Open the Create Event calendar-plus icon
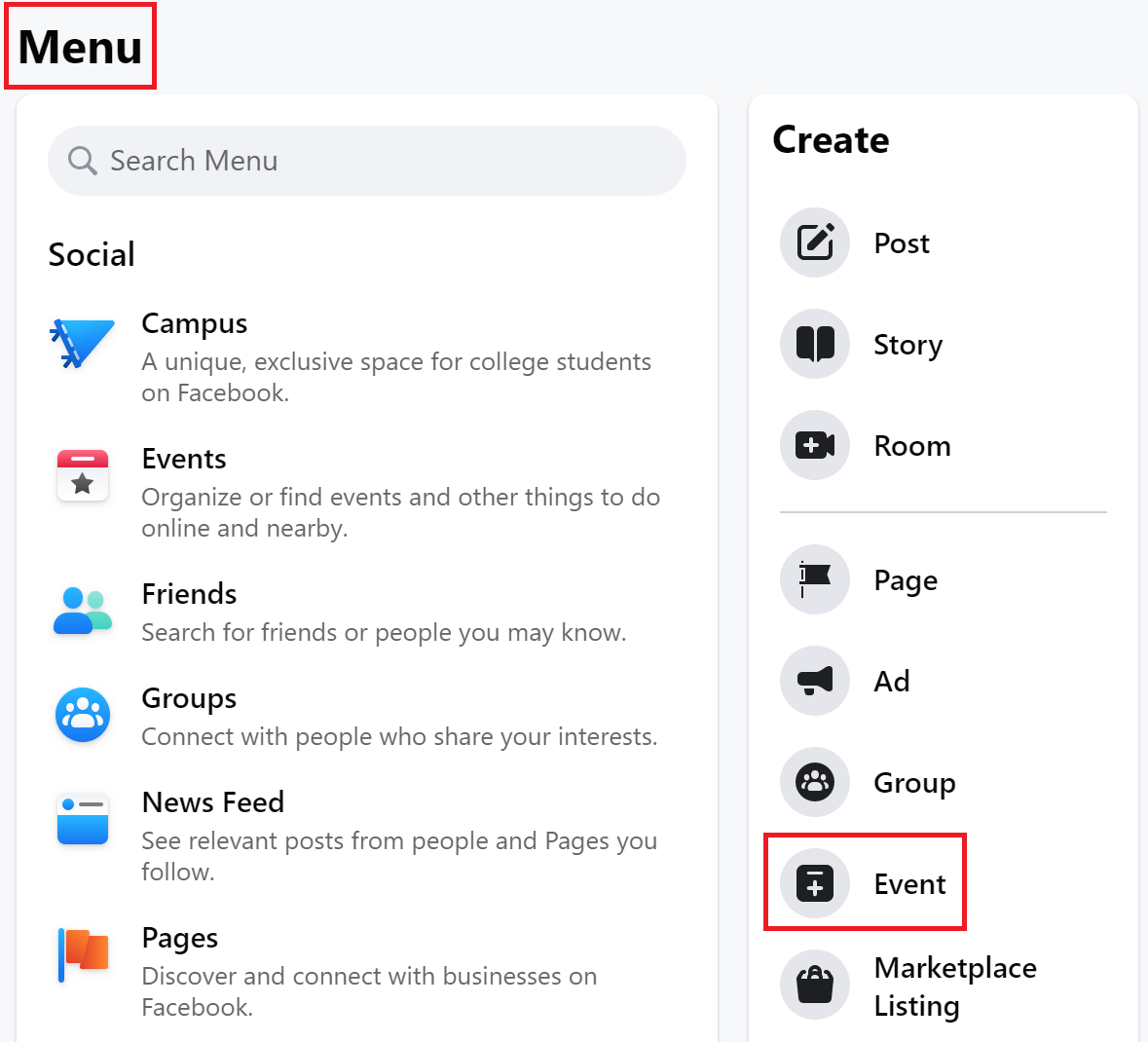This screenshot has width=1148, height=1042. pos(815,883)
